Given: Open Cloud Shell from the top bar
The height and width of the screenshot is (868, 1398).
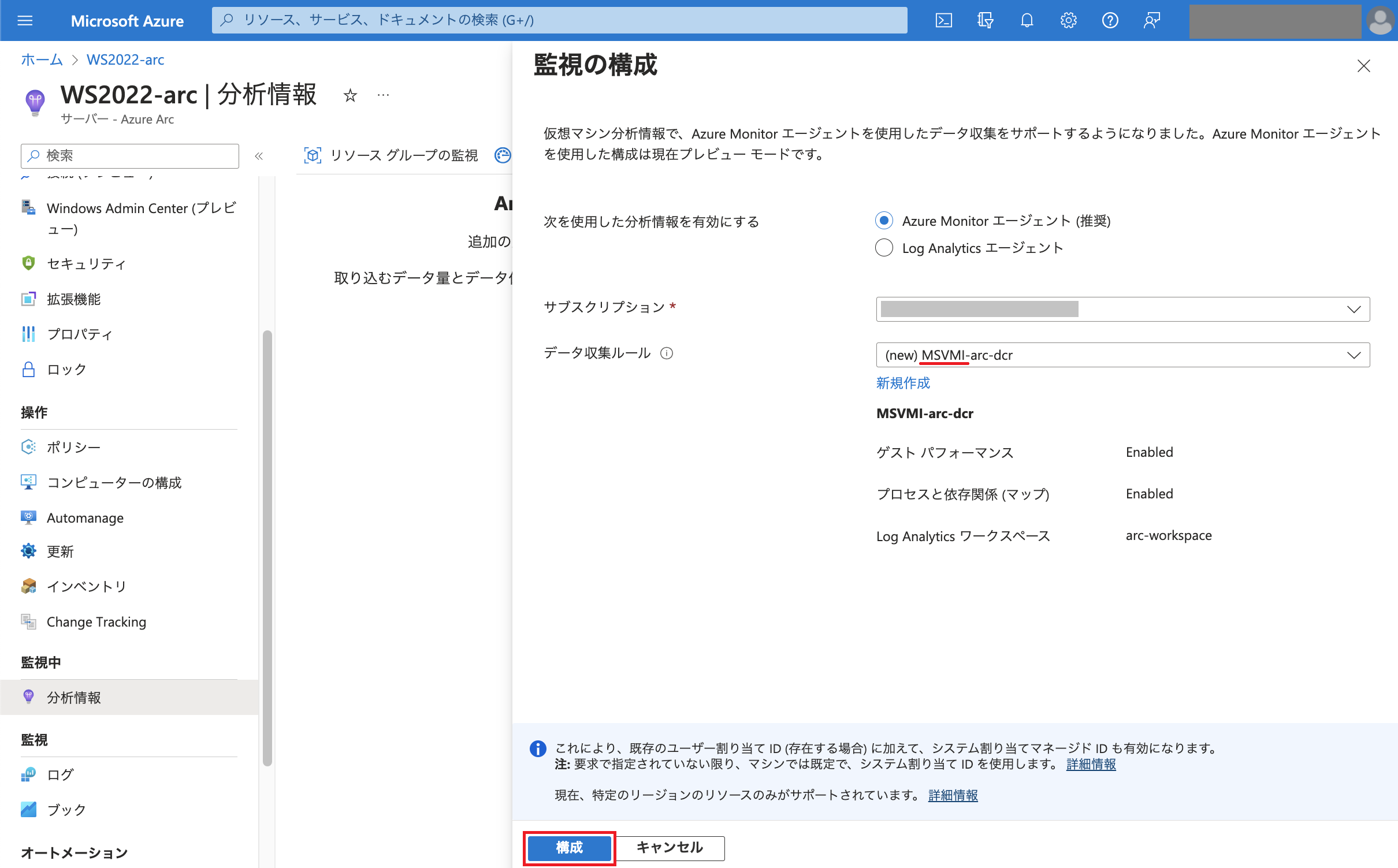Looking at the screenshot, I should tap(943, 21).
